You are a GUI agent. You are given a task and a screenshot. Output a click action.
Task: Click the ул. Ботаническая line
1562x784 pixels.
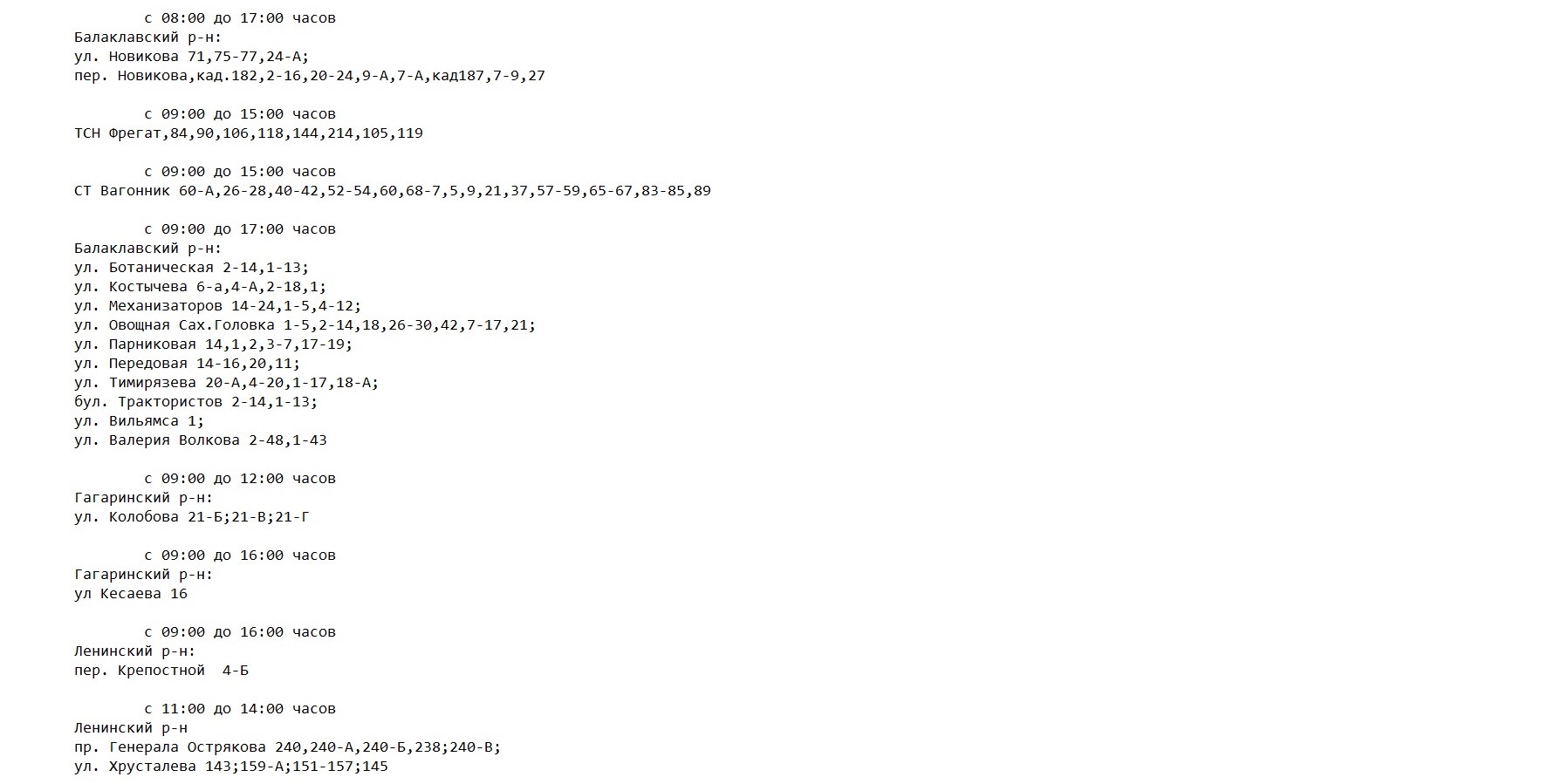[191, 268]
